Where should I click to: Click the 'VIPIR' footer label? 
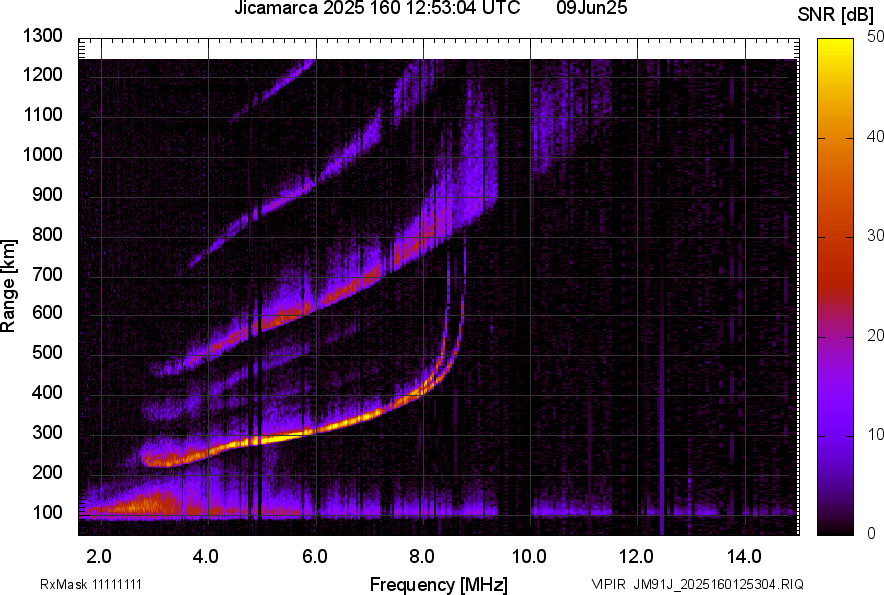(608, 584)
